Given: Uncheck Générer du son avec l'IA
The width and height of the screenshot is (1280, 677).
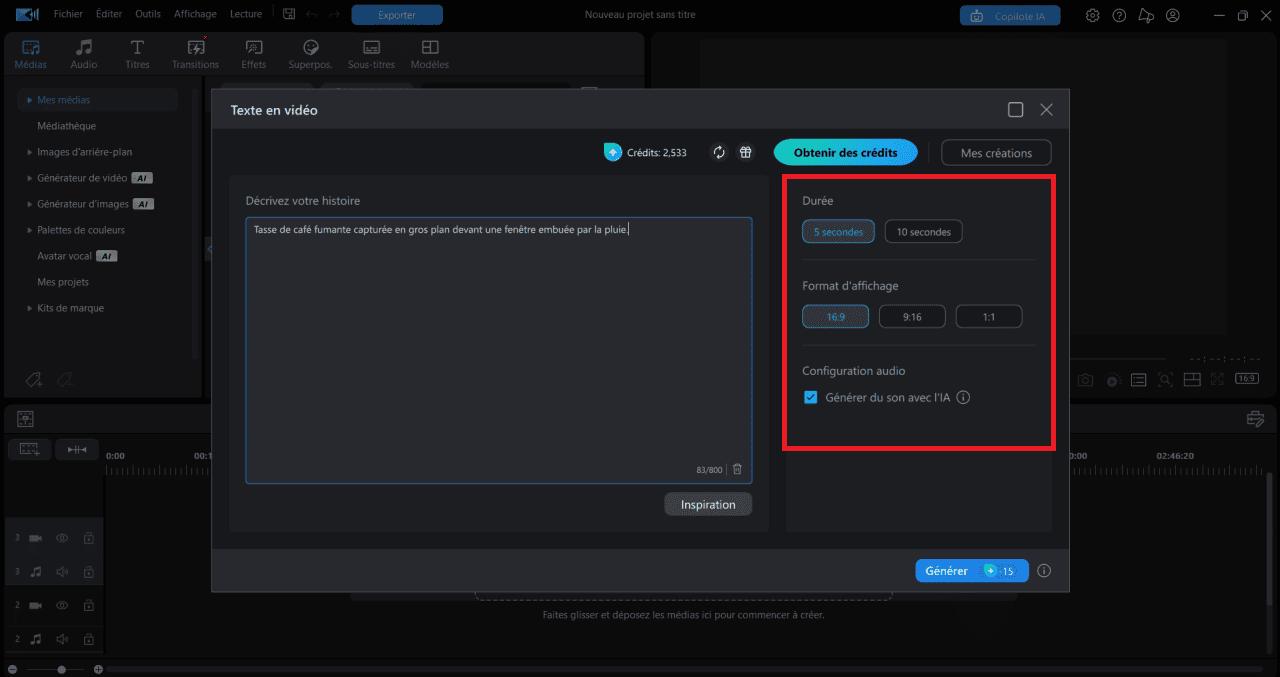Looking at the screenshot, I should coord(810,397).
